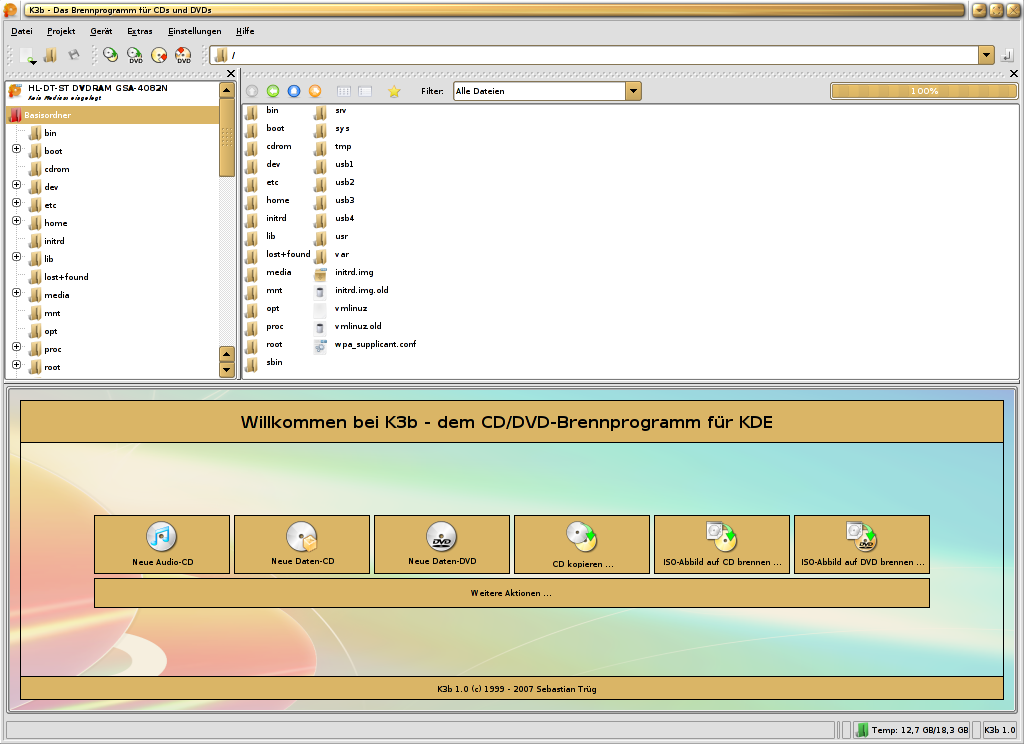
Task: Click the green back arrow icon
Action: coord(273,91)
